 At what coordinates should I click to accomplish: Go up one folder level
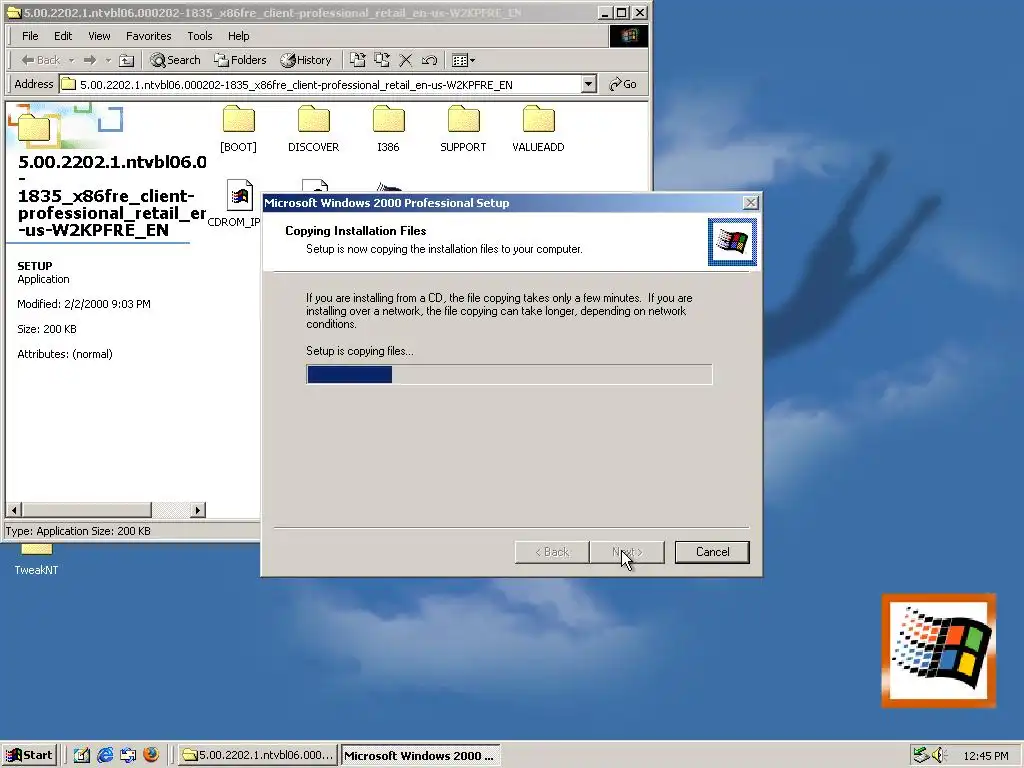click(x=127, y=60)
